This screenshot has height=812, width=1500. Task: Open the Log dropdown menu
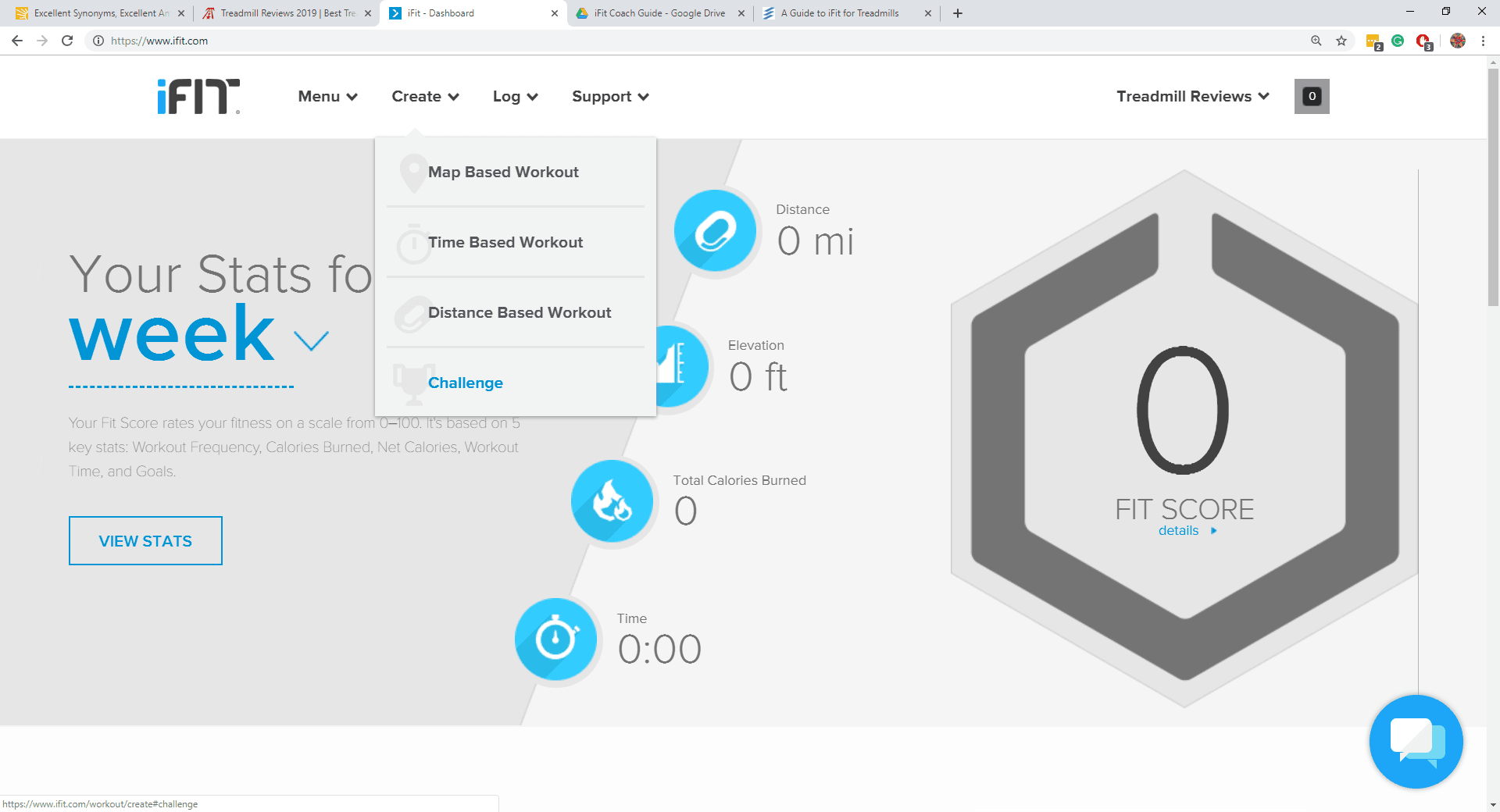click(x=514, y=96)
